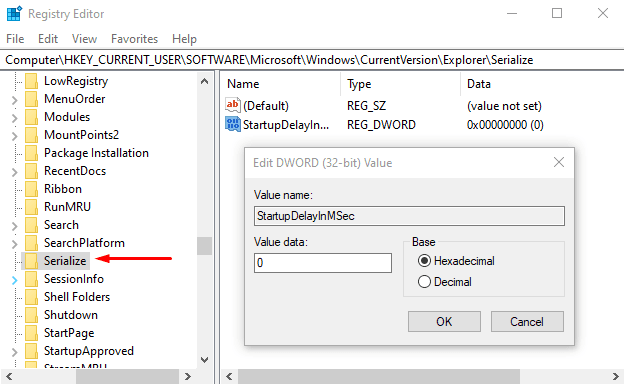
Task: Click the values pane horizontal scrollbar thumb
Action: pyautogui.click(x=379, y=376)
